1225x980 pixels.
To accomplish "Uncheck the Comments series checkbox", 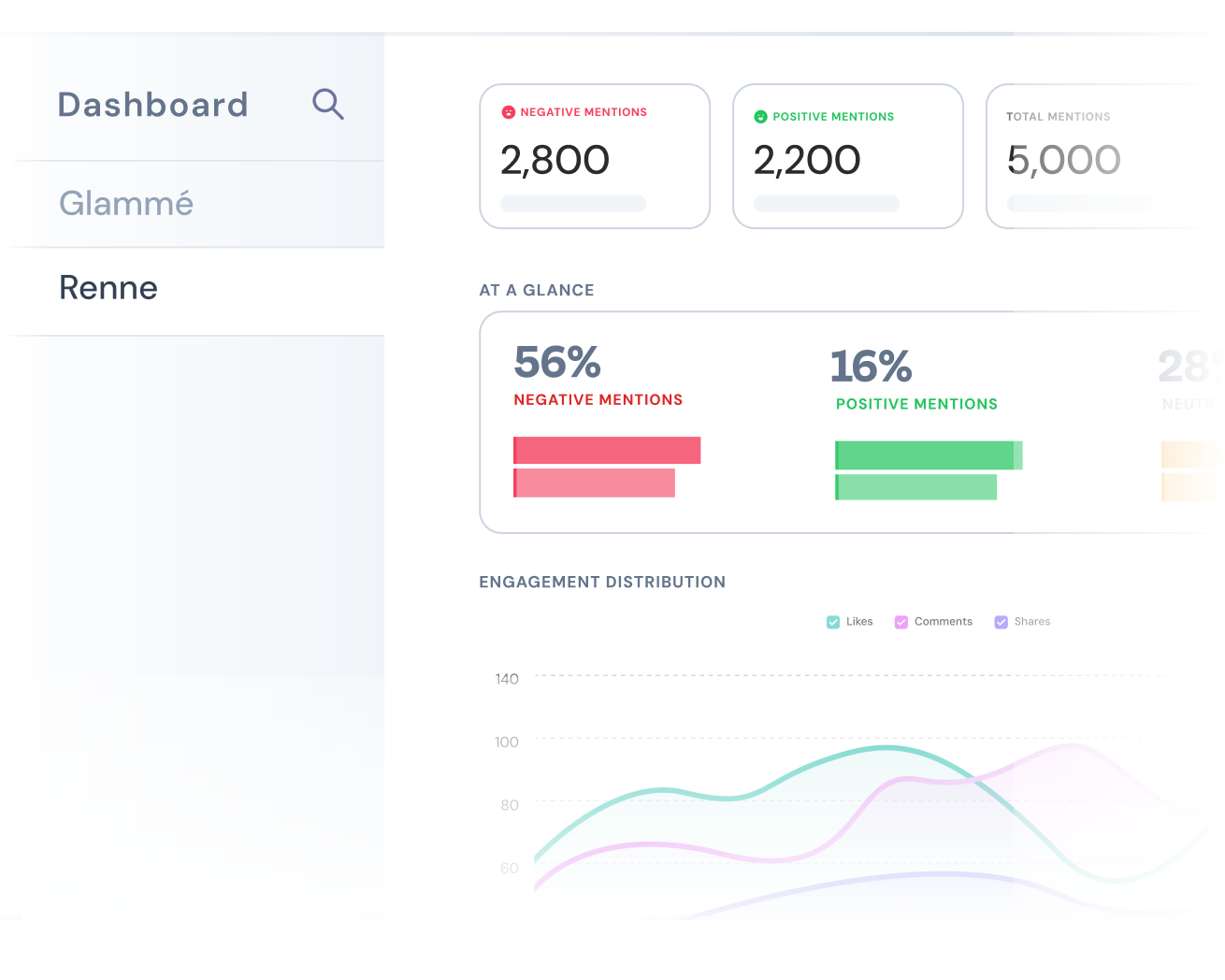I will [x=901, y=622].
